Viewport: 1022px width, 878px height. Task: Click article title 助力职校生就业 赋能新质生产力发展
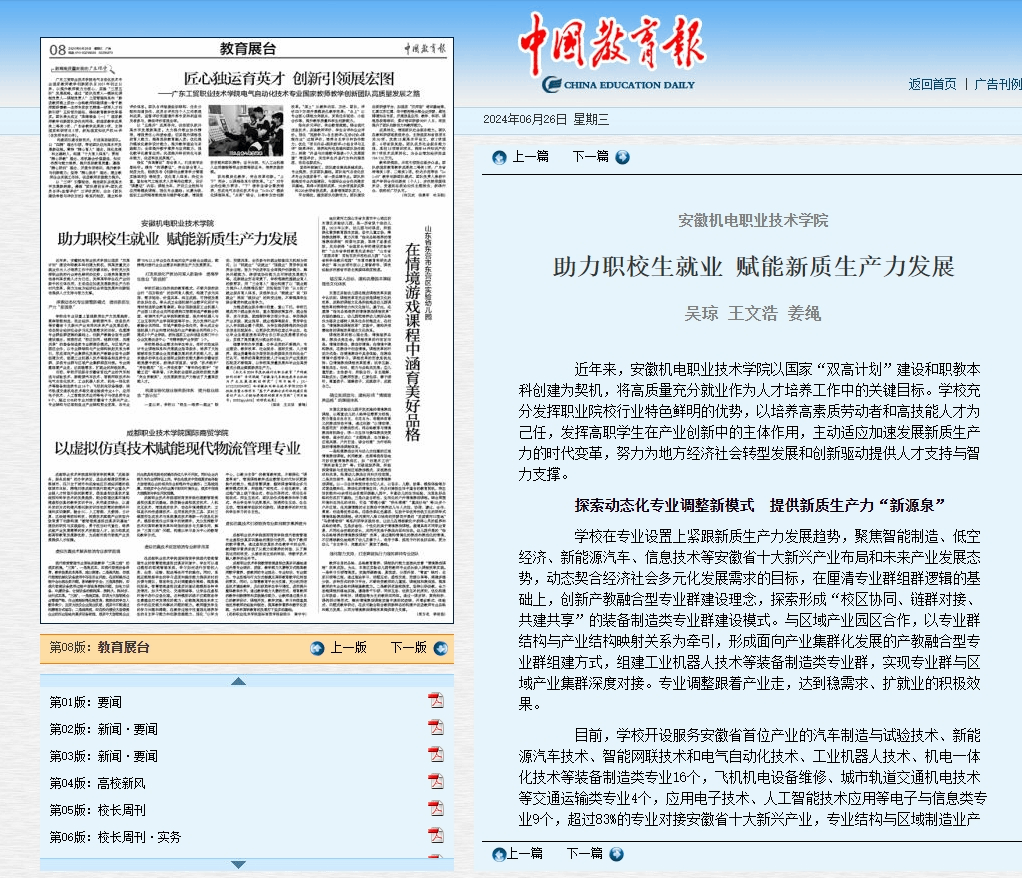click(x=753, y=267)
